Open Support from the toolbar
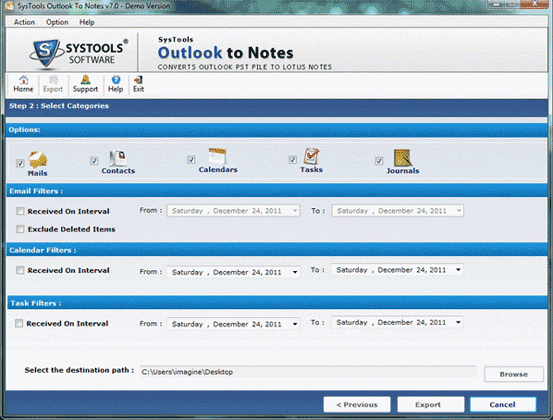 85,84
